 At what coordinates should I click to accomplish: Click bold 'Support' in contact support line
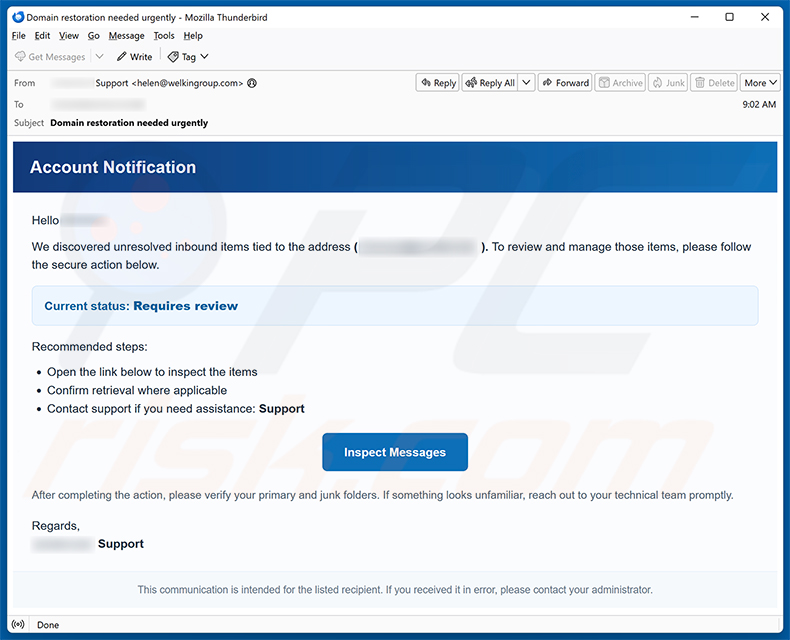pyautogui.click(x=282, y=409)
